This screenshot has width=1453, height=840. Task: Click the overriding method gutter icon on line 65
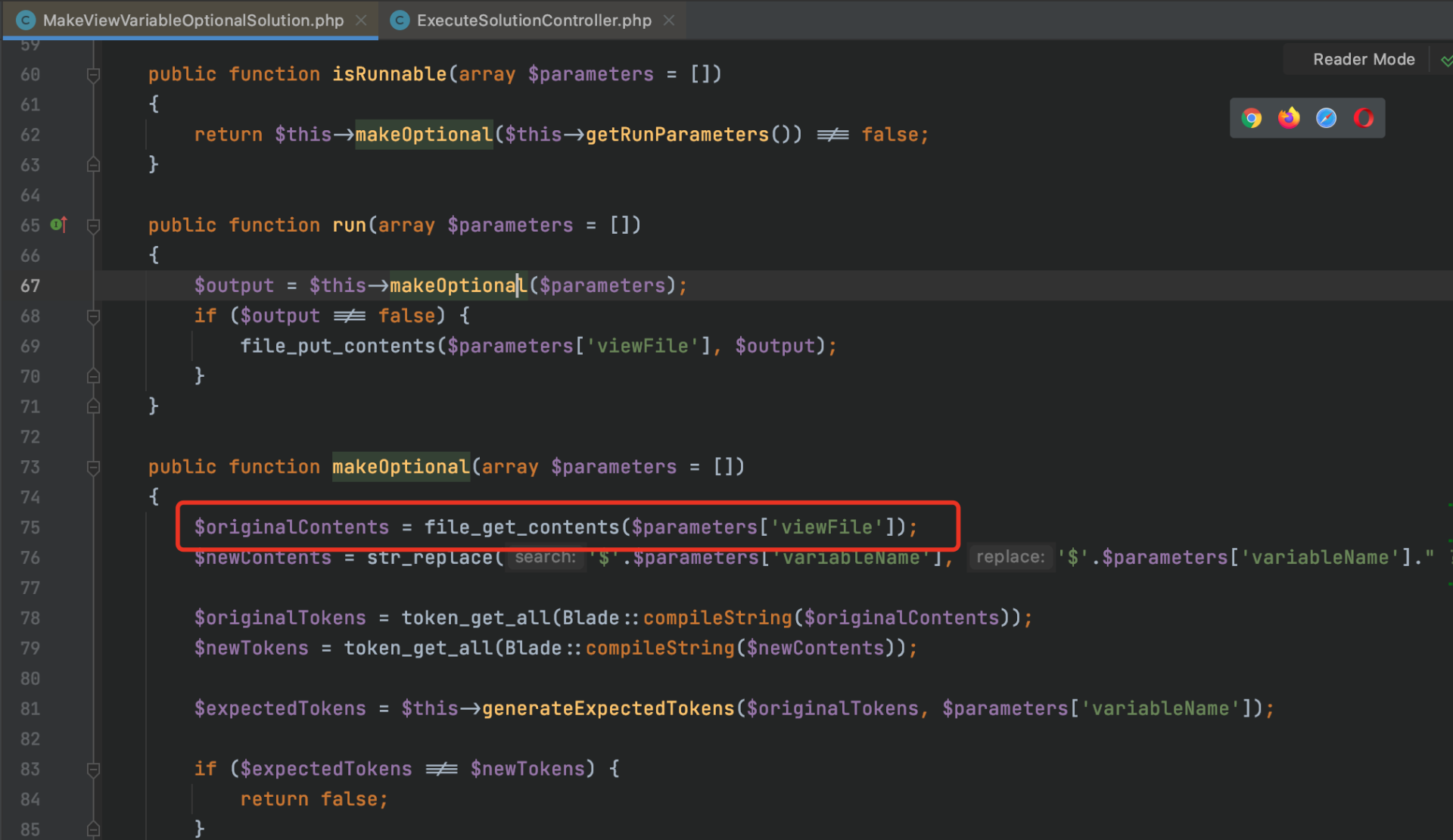(59, 225)
